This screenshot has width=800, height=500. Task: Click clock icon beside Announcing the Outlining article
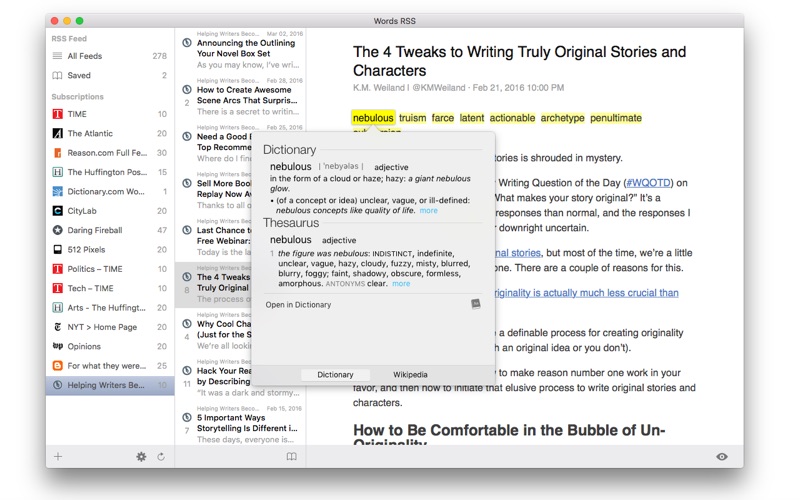pos(187,42)
